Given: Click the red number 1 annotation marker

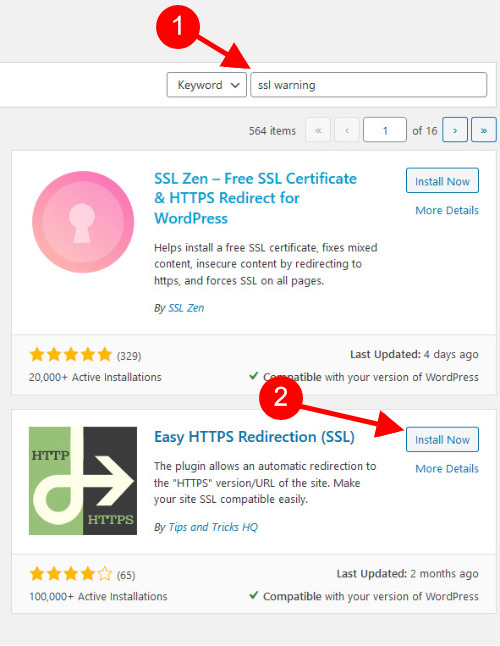Looking at the screenshot, I should point(178,26).
